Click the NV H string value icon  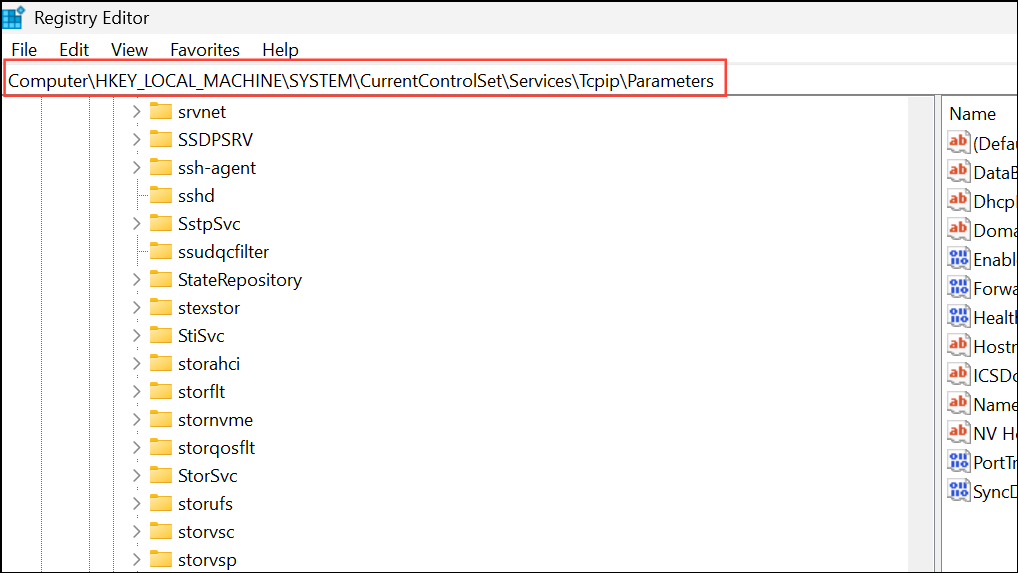[958, 432]
